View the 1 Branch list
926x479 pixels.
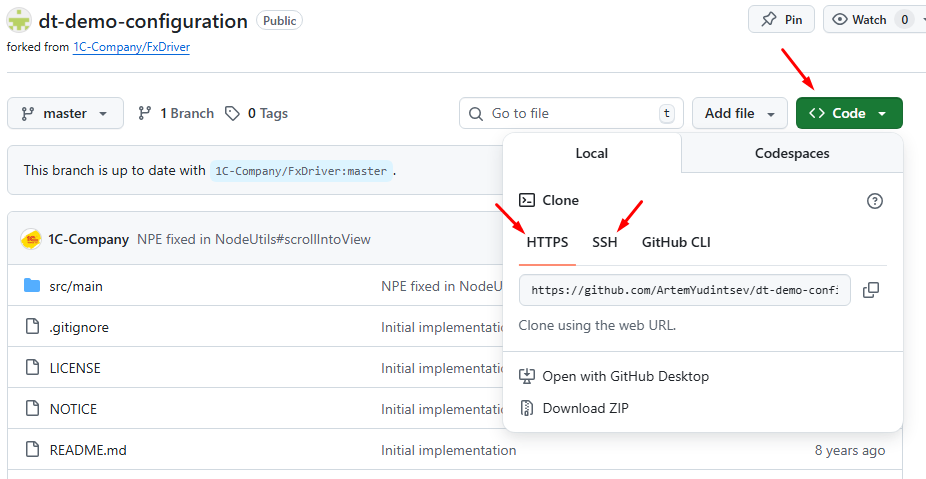(176, 113)
